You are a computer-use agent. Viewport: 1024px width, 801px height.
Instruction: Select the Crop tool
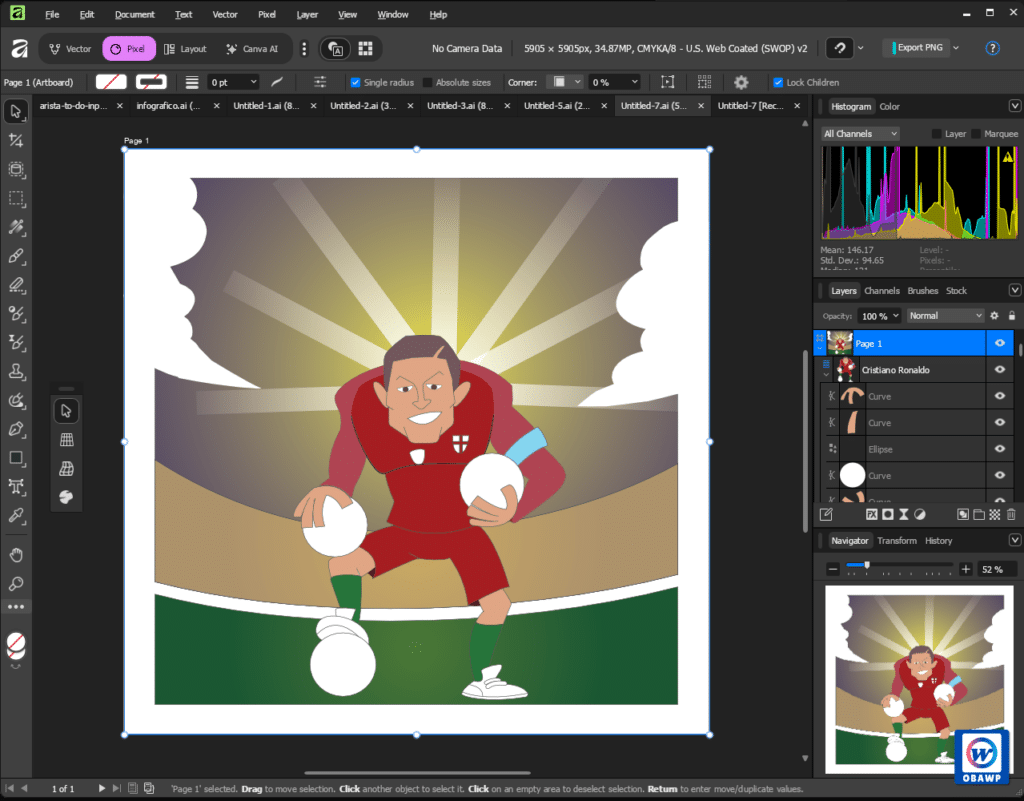point(16,140)
